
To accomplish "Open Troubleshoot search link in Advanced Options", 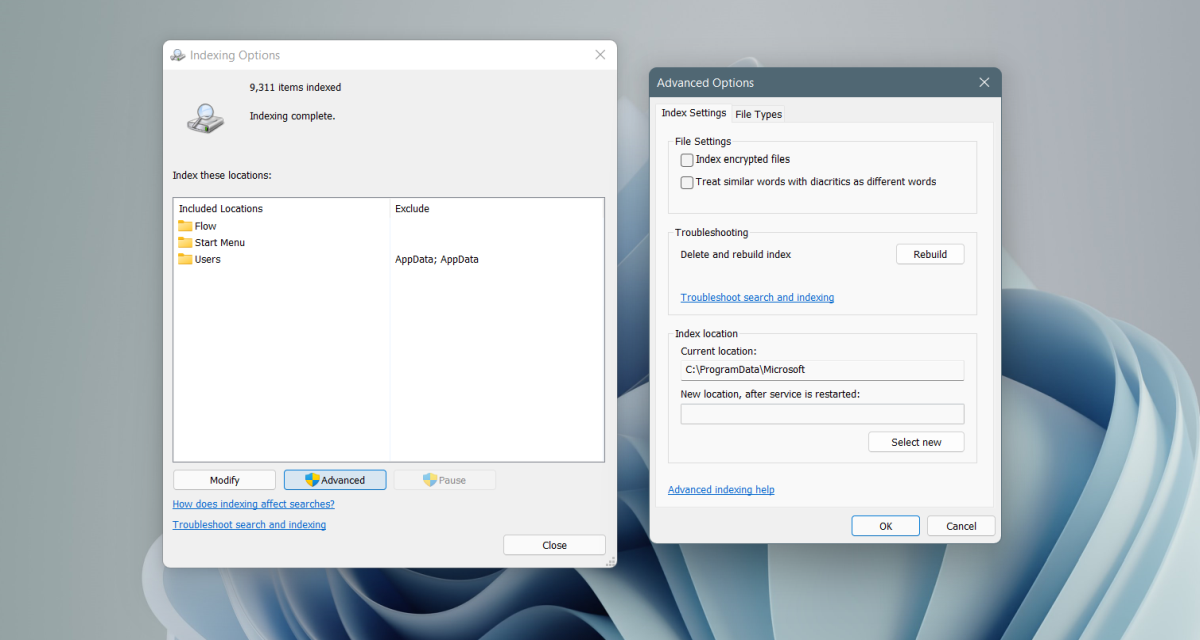I will point(757,298).
